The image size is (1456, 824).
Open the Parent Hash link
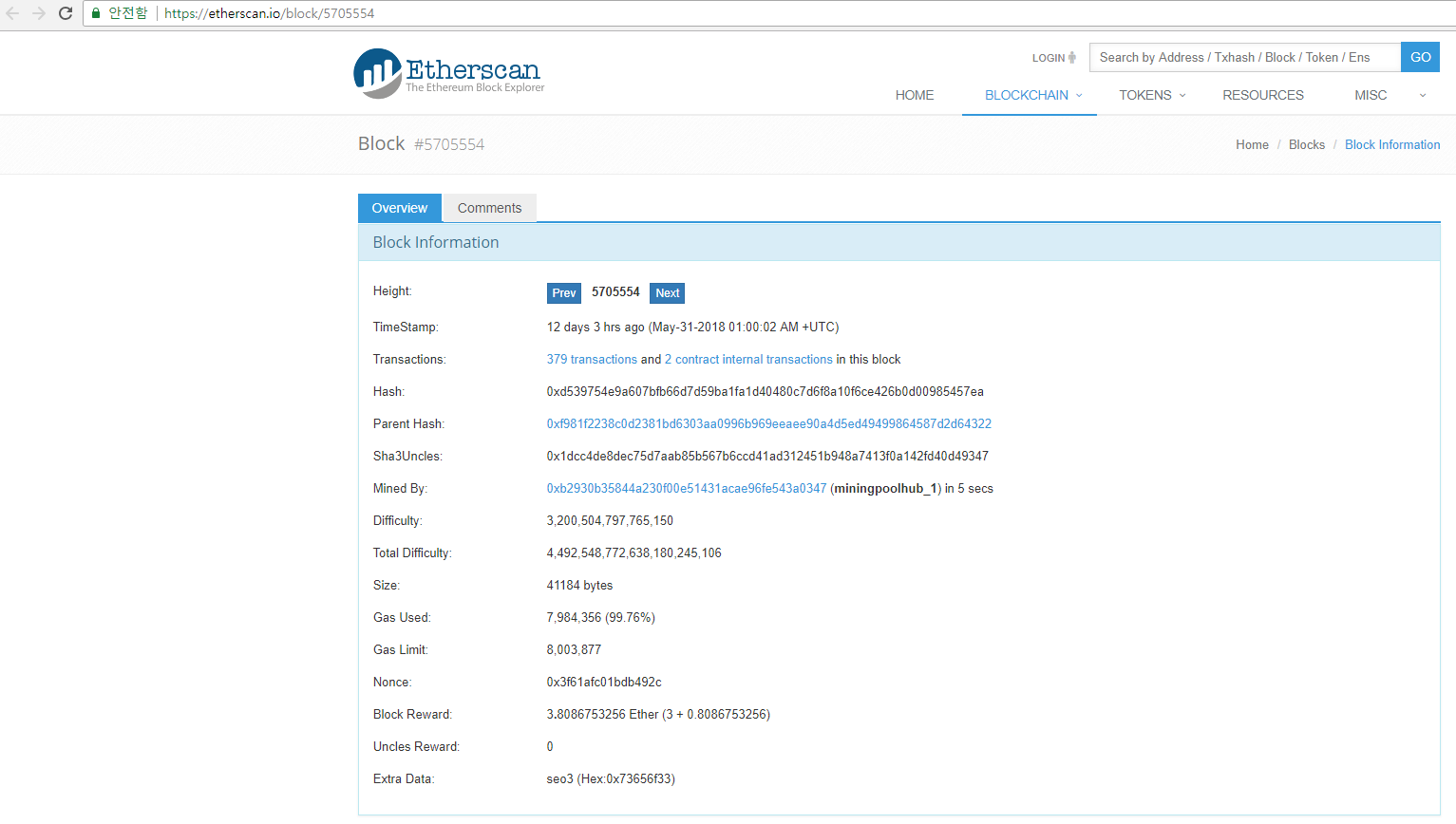pos(769,424)
